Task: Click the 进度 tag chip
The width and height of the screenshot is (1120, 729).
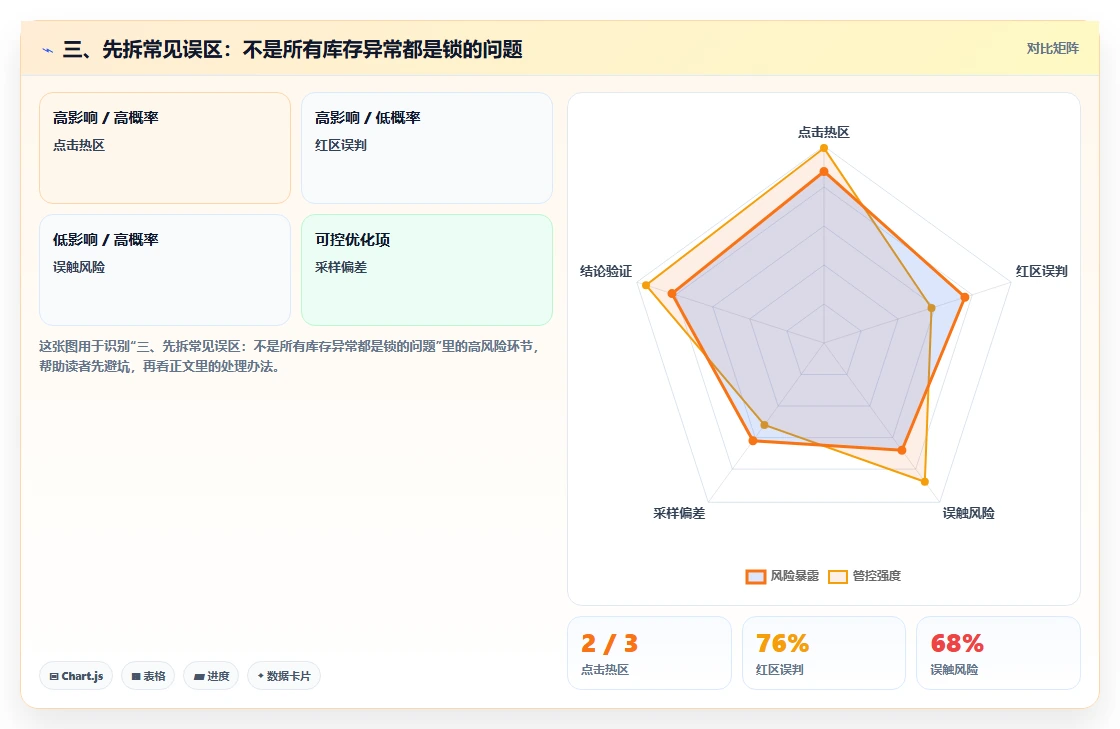Action: pyautogui.click(x=211, y=676)
